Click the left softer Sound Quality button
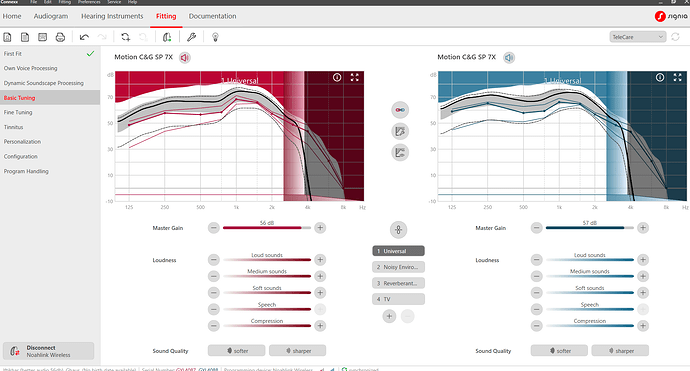Image resolution: width=690 pixels, height=371 pixels. coord(236,351)
